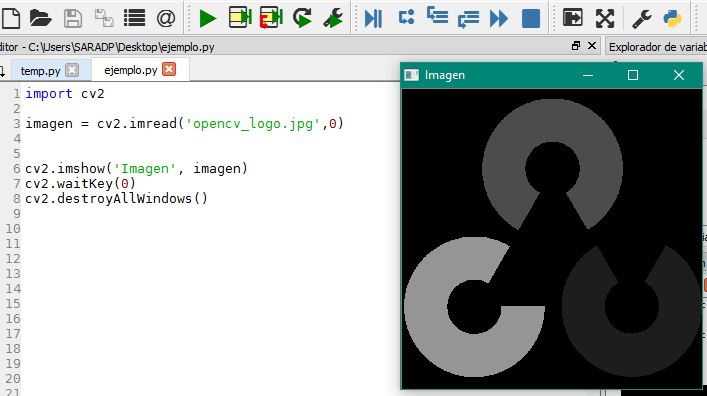
Task: Run the current line in the debugger
Action: (x=406, y=18)
